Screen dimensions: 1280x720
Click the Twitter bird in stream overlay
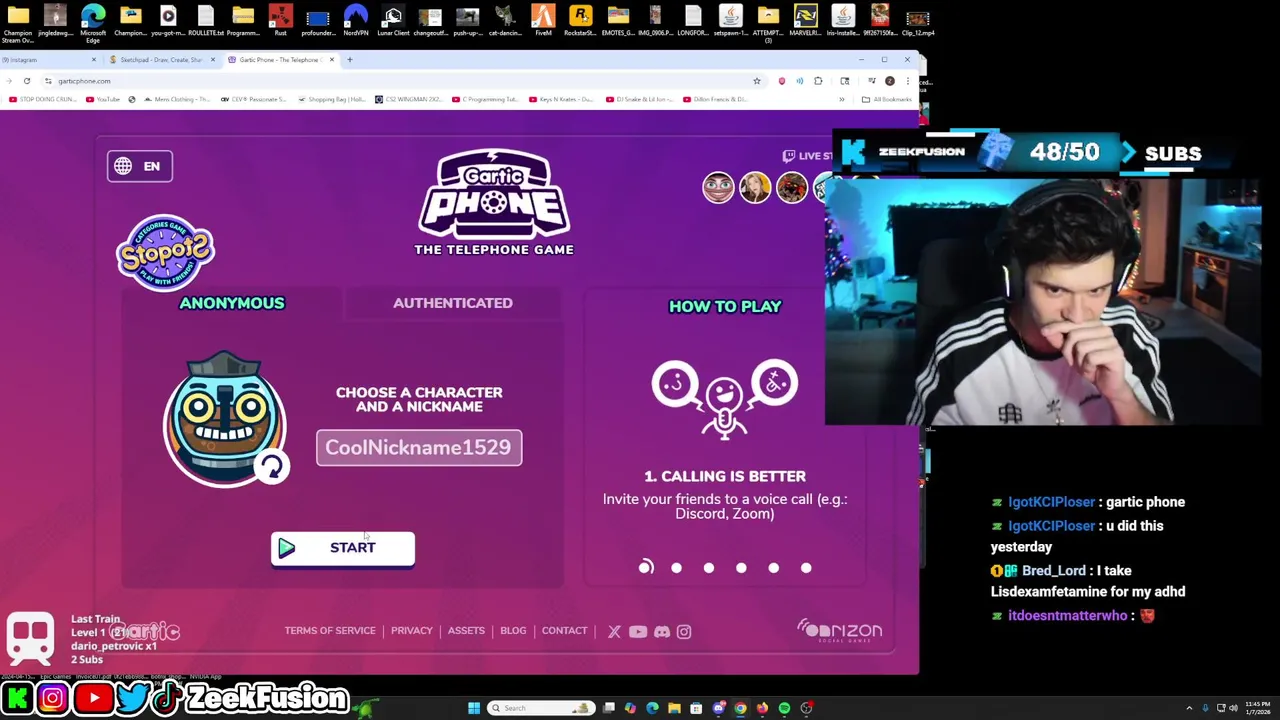click(x=133, y=698)
